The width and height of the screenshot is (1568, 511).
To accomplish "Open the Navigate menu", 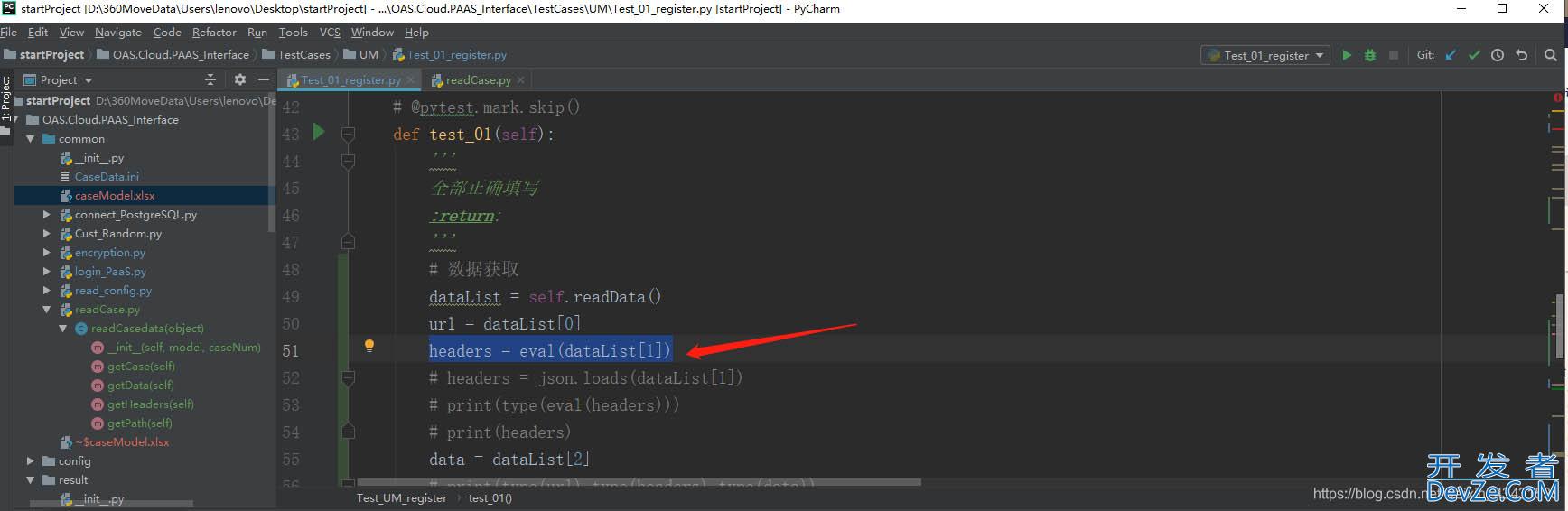I will (118, 32).
